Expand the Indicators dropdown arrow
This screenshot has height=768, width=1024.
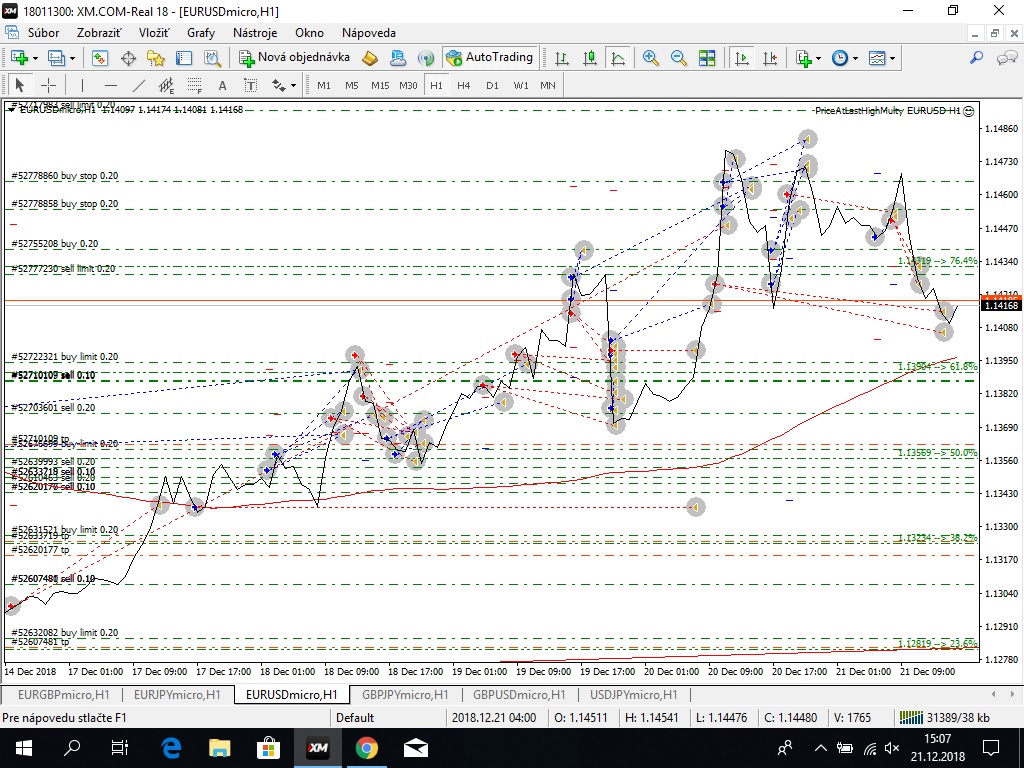pyautogui.click(x=818, y=58)
